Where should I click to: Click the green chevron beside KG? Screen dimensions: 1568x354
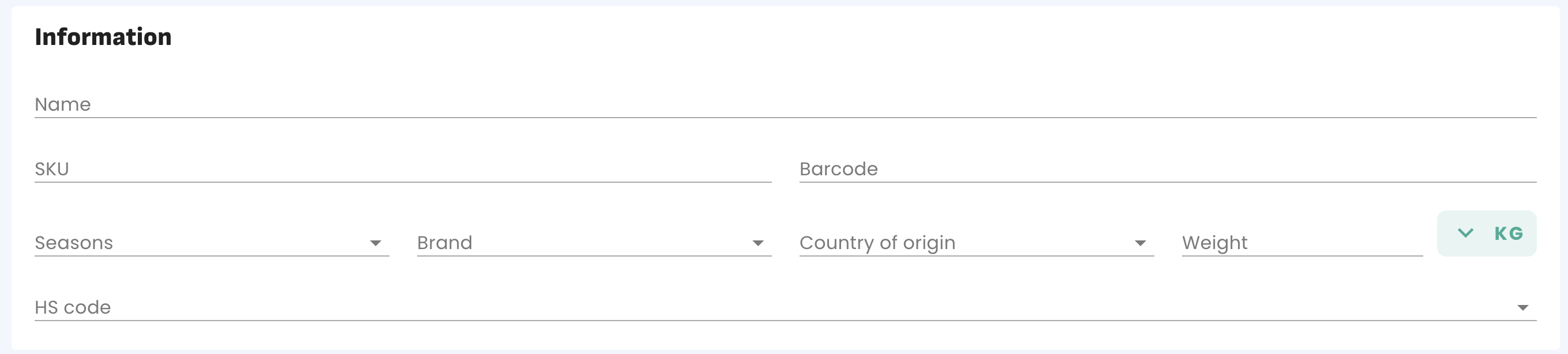pos(1466,233)
